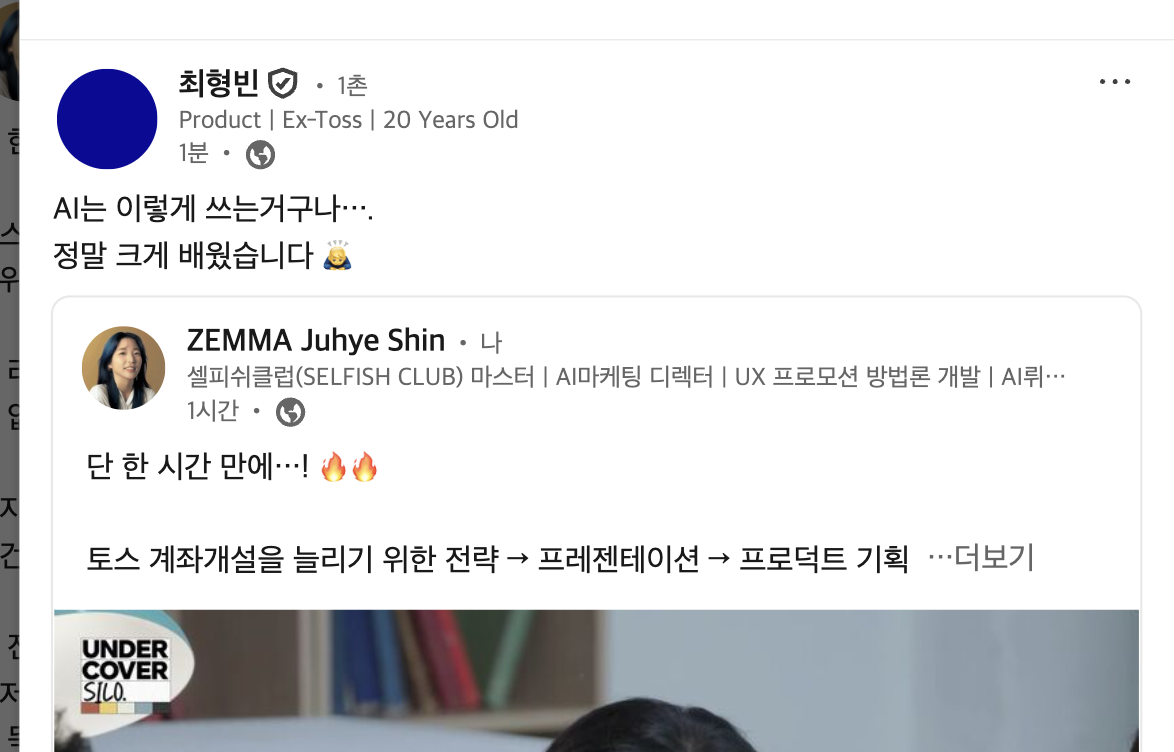The image size is (1174, 752).
Task: Click the 1촌 connection degree label
Action: pos(352,85)
